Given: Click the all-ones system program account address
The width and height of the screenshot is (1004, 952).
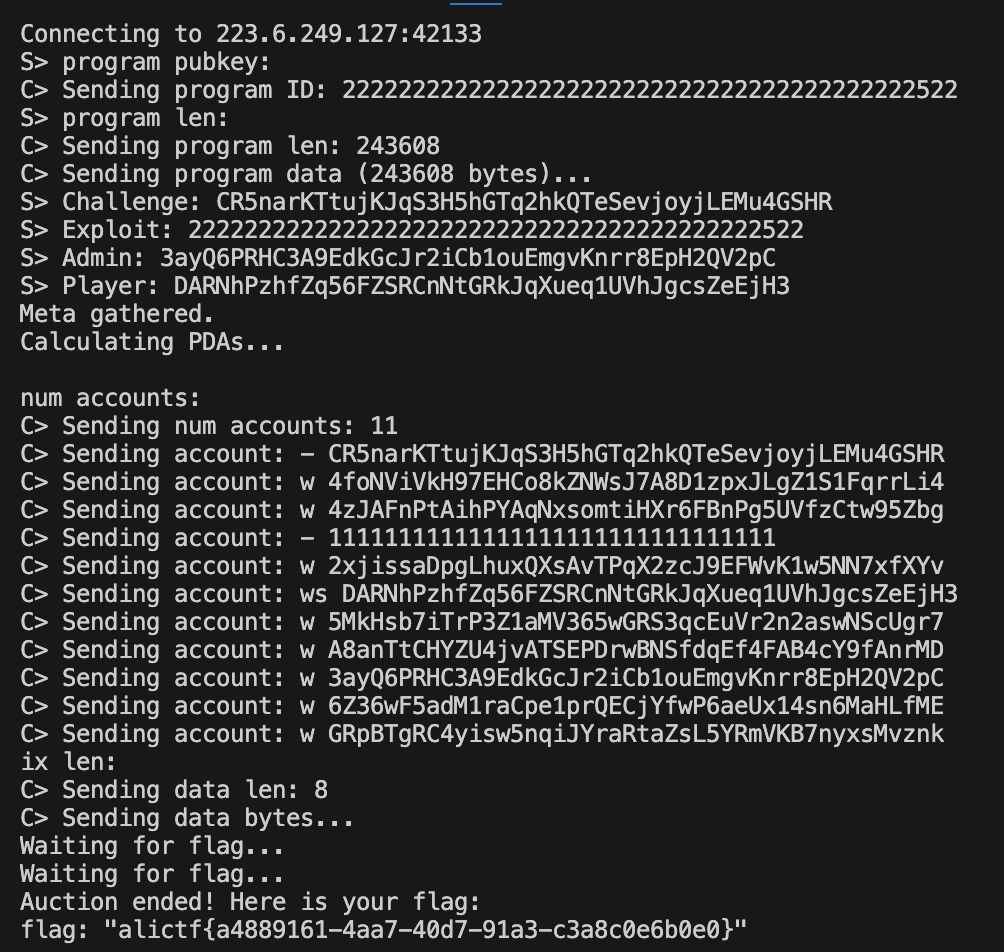Looking at the screenshot, I should click(551, 538).
